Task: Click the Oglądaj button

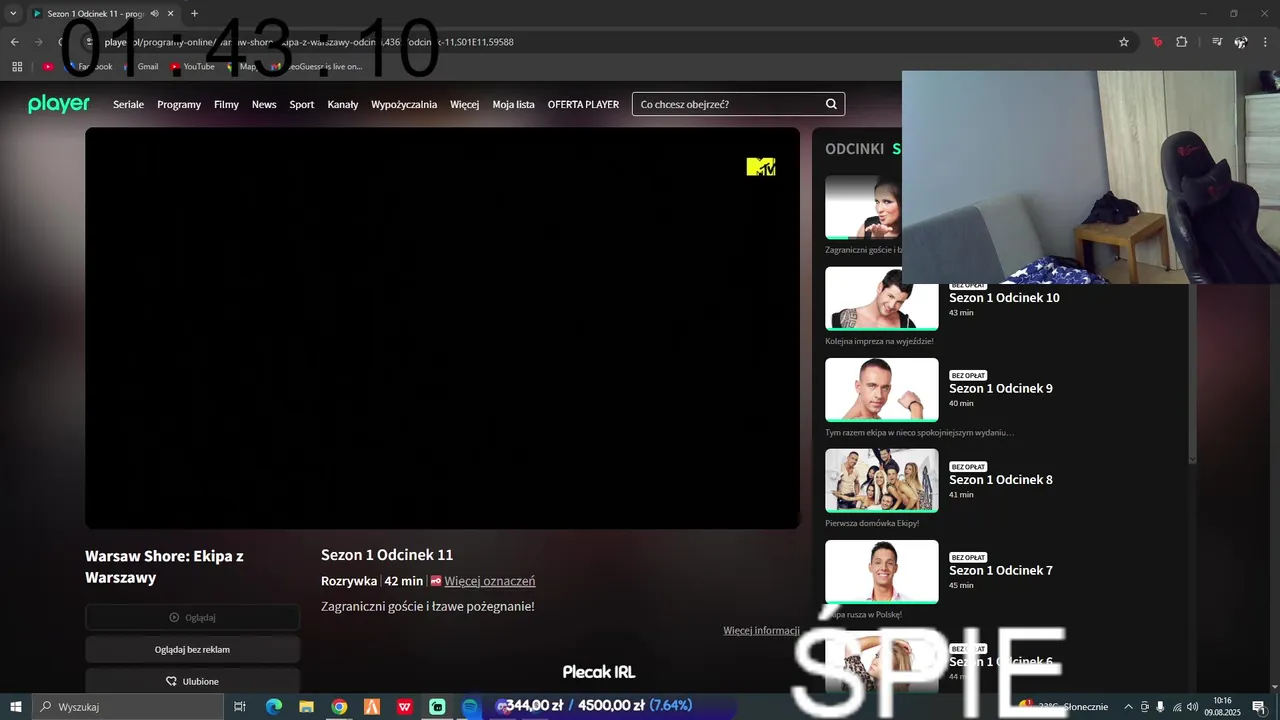Action: pyautogui.click(x=192, y=617)
